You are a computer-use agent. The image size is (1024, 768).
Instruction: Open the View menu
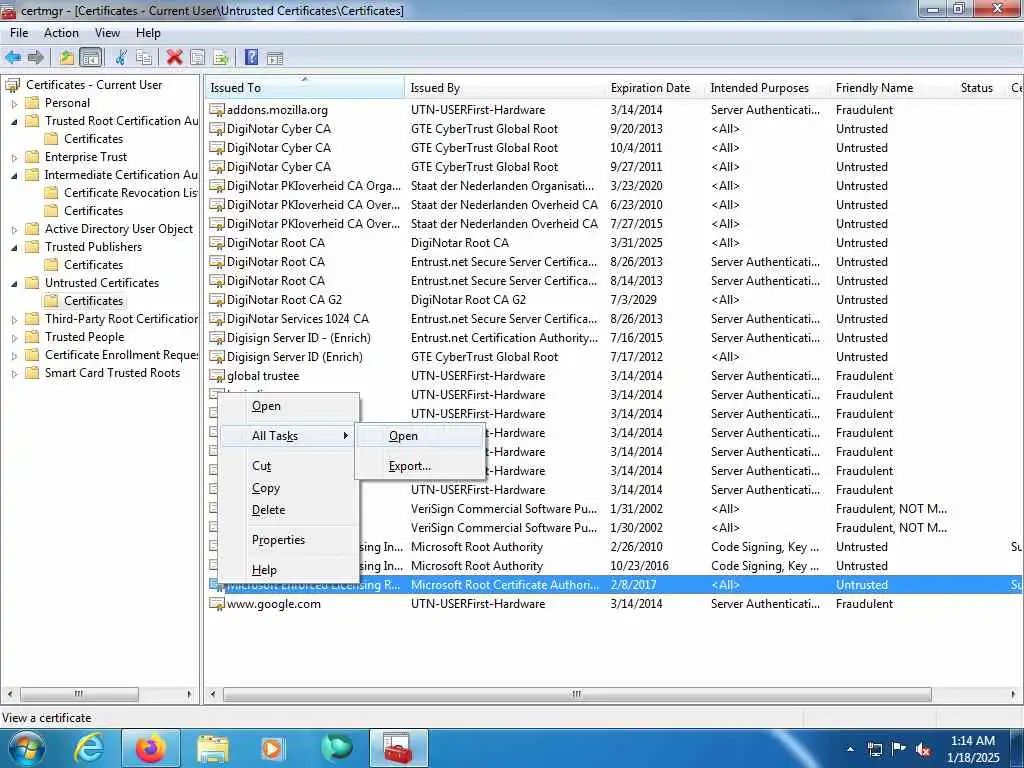(107, 33)
